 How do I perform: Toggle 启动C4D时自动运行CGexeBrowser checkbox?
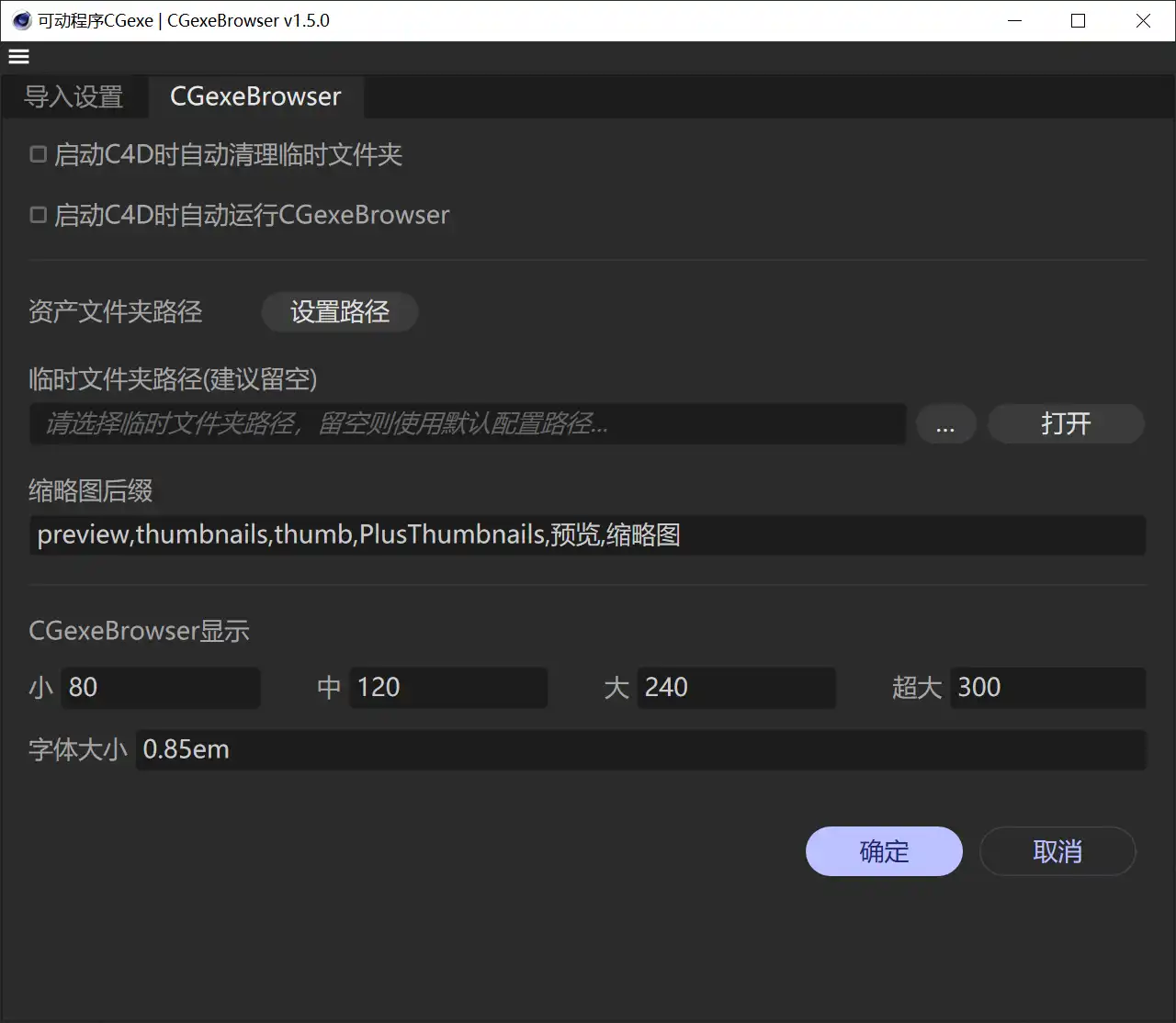coord(39,215)
